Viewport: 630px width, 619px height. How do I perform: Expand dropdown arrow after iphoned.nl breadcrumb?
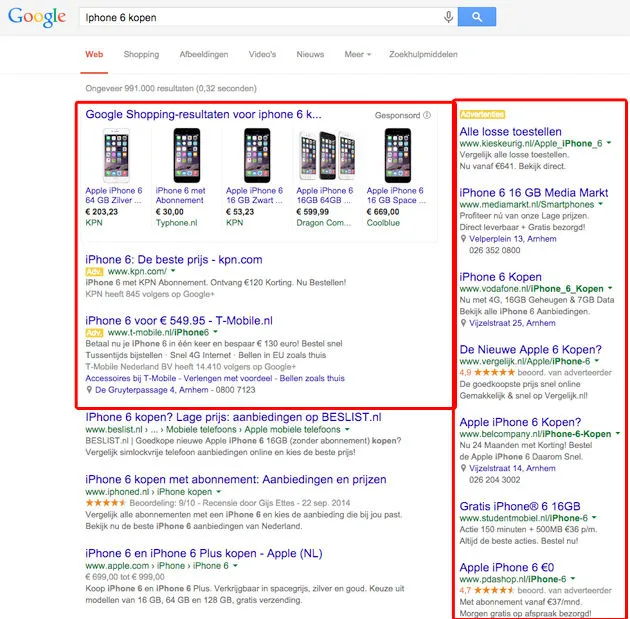point(219,492)
